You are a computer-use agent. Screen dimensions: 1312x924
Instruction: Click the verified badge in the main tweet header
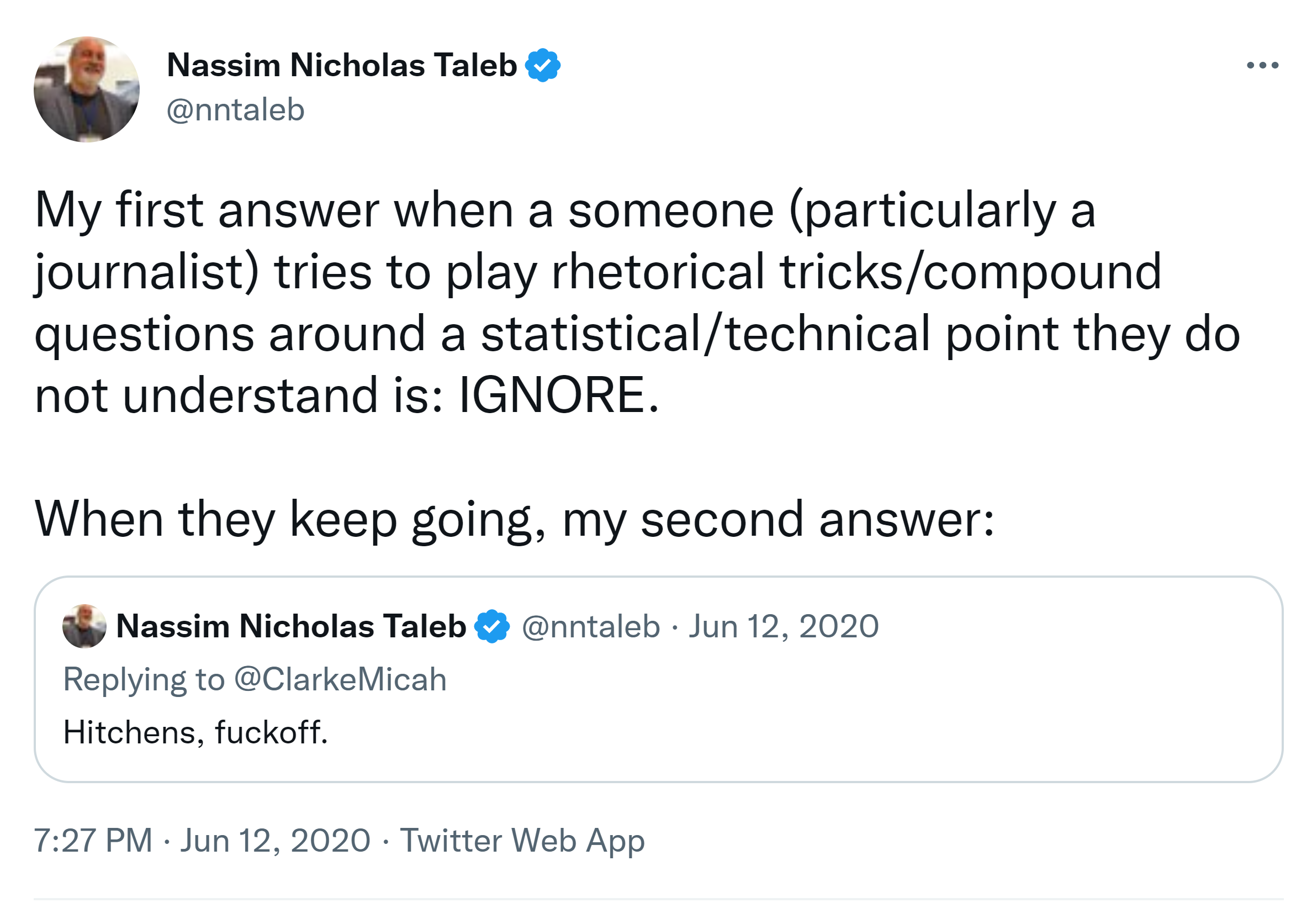pyautogui.click(x=542, y=65)
